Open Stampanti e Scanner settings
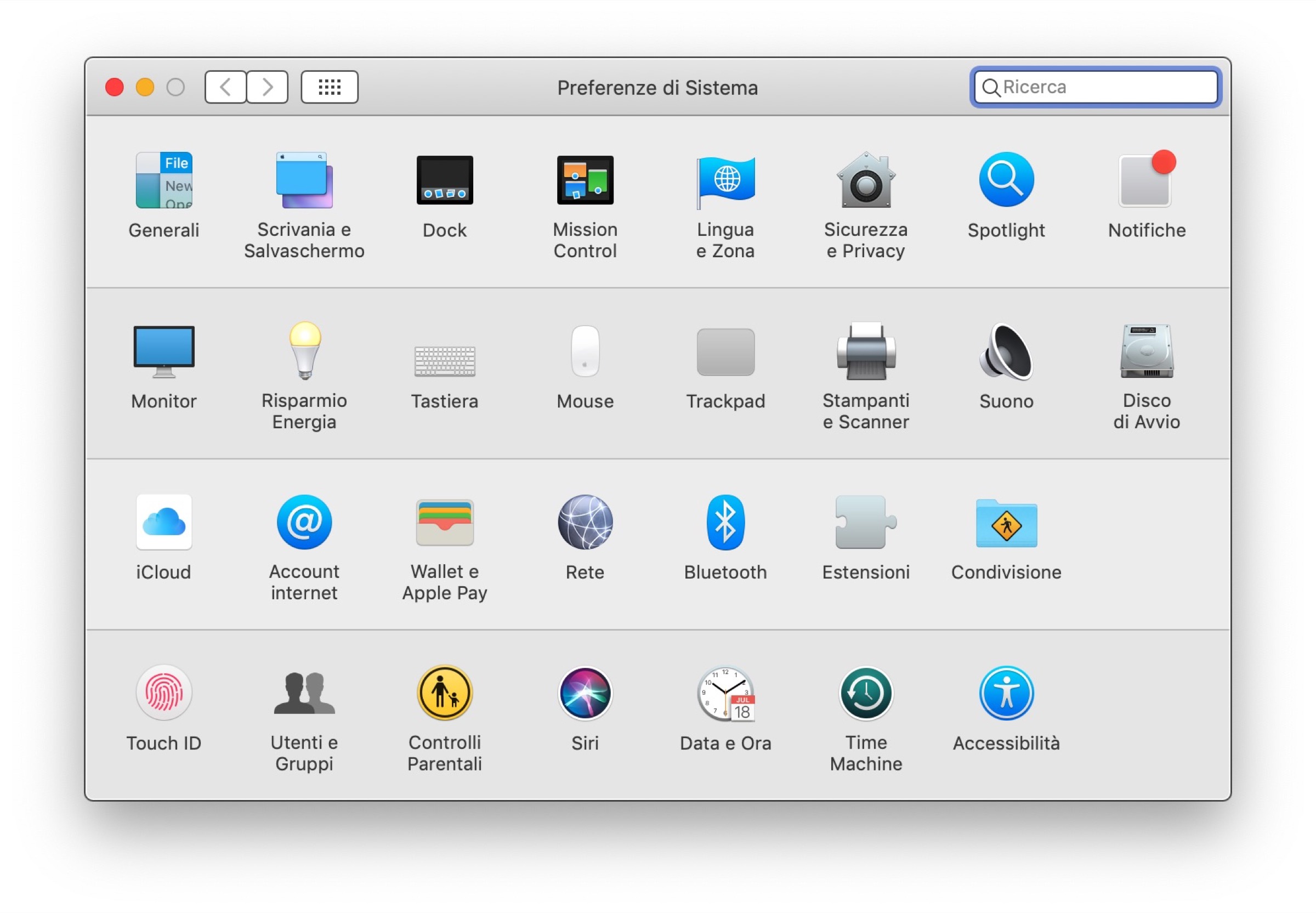 865,366
